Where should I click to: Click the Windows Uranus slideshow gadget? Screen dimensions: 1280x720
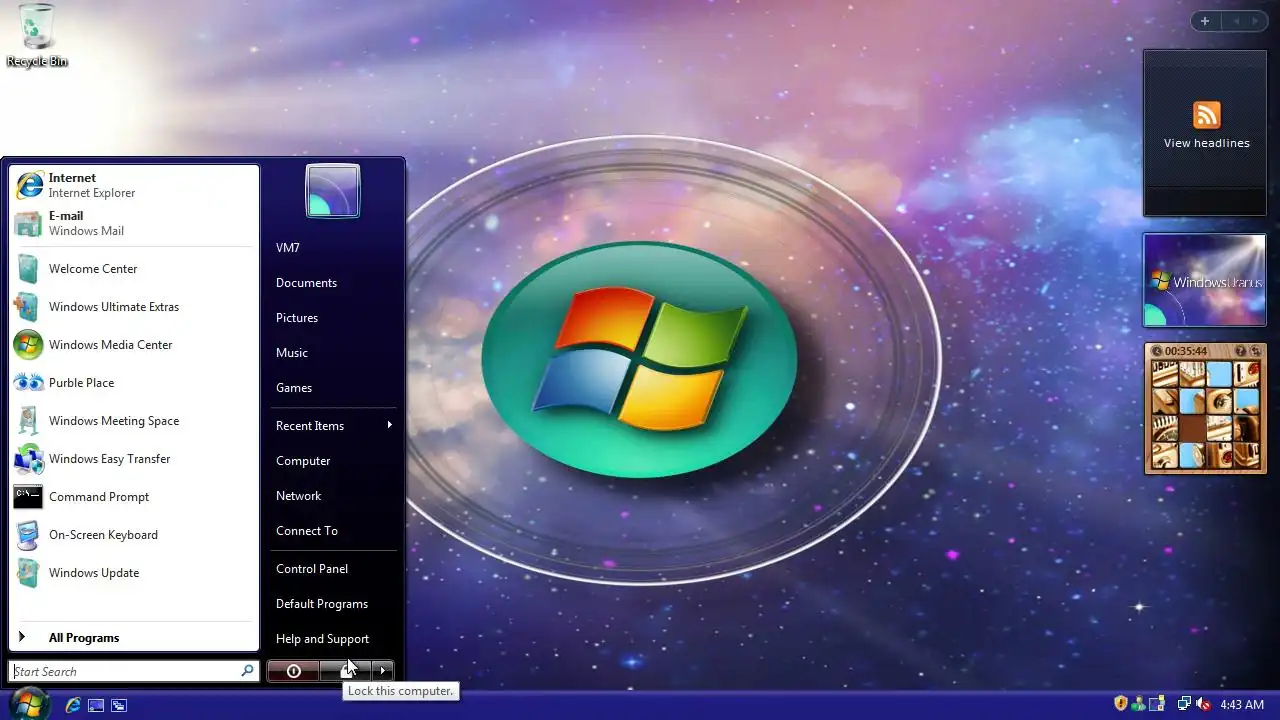coord(1205,281)
